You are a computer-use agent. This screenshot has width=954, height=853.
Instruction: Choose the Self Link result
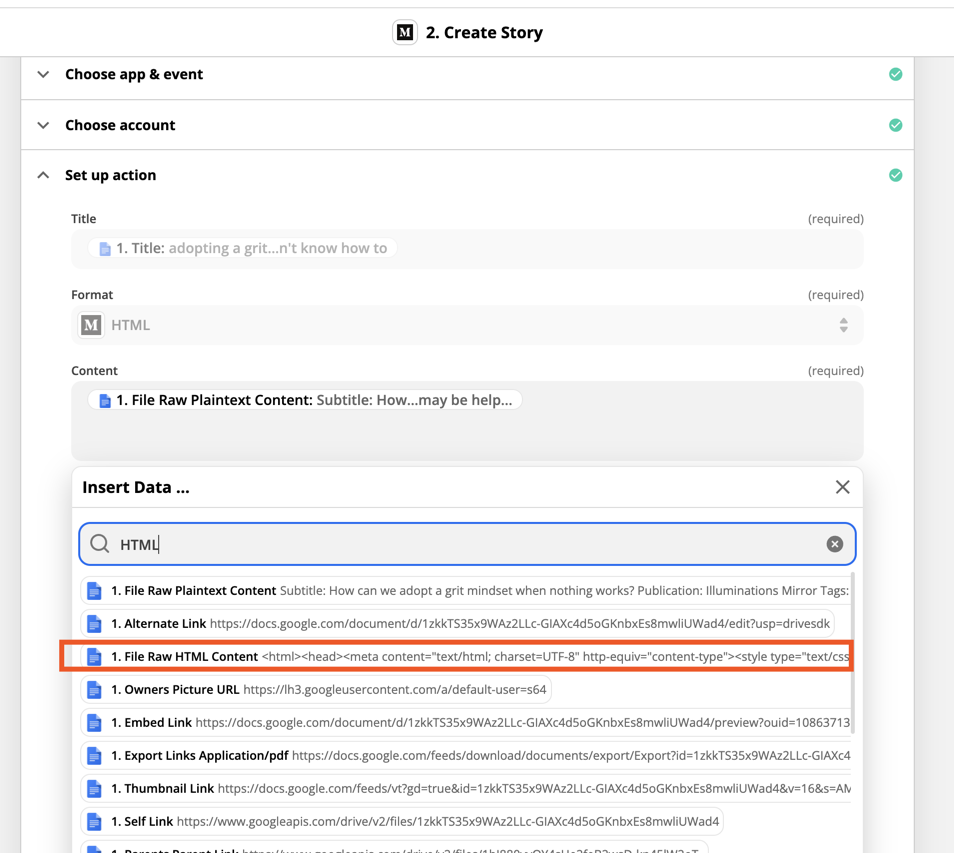tap(402, 821)
